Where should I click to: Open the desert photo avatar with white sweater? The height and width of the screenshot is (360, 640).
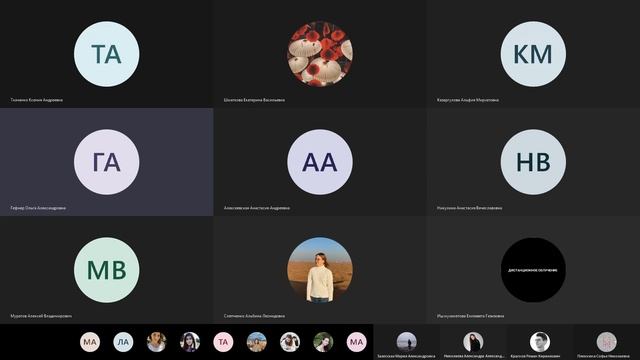320,270
